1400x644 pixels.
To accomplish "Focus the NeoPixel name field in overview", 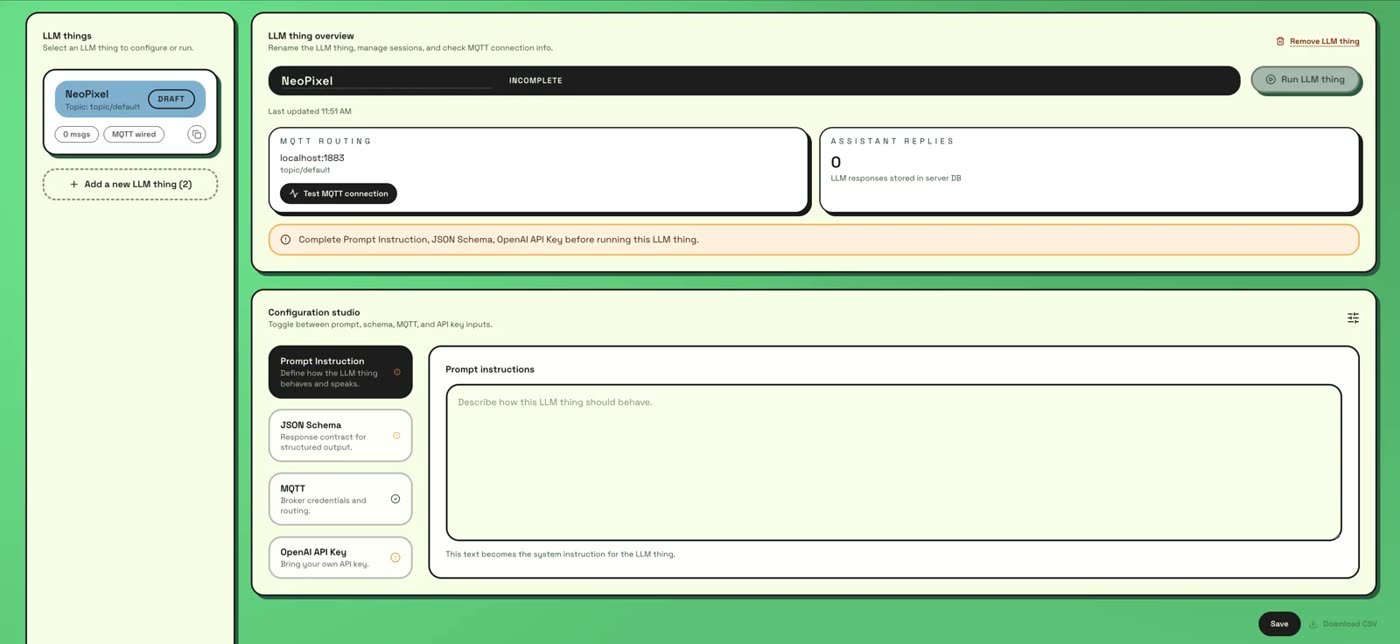I will tap(385, 81).
